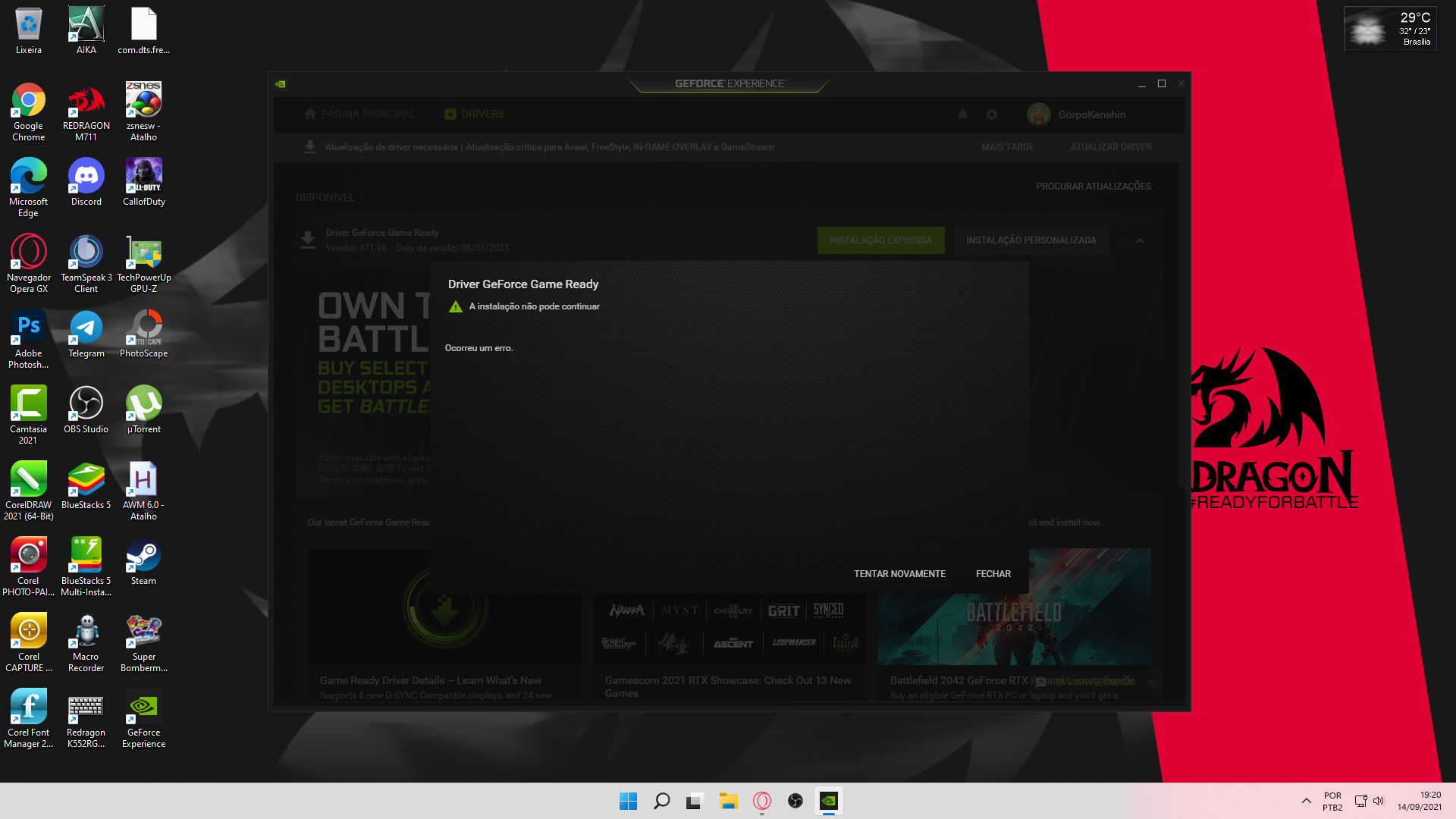Image resolution: width=1456 pixels, height=819 pixels.
Task: Click ATUALIZAR DRIVER in the banner
Action: coord(1111,147)
